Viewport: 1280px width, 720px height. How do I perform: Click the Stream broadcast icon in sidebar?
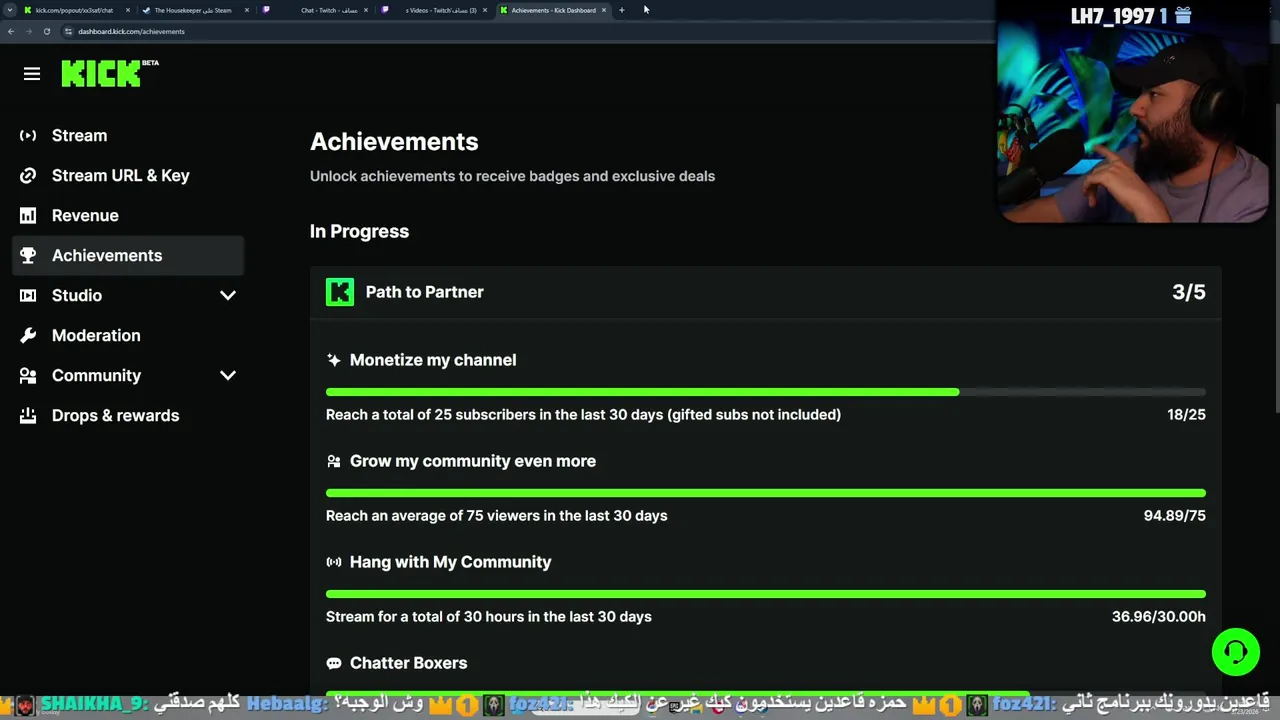coord(28,135)
